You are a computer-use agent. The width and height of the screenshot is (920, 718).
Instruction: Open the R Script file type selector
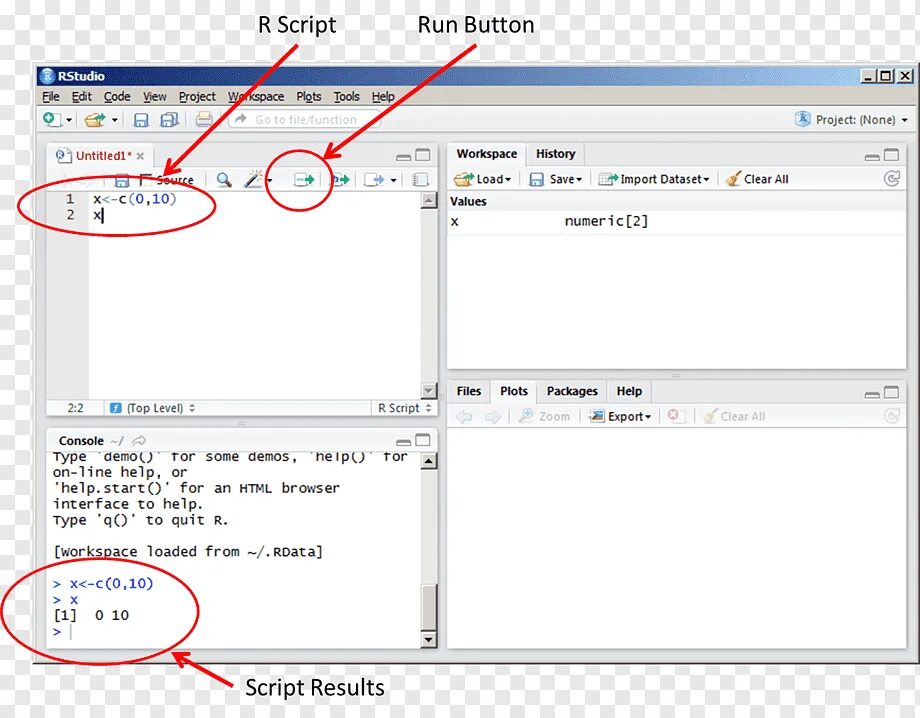click(404, 408)
